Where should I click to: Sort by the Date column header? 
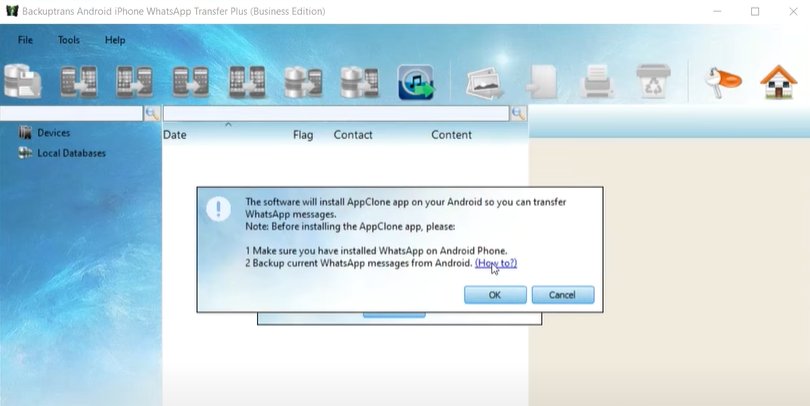click(x=175, y=135)
